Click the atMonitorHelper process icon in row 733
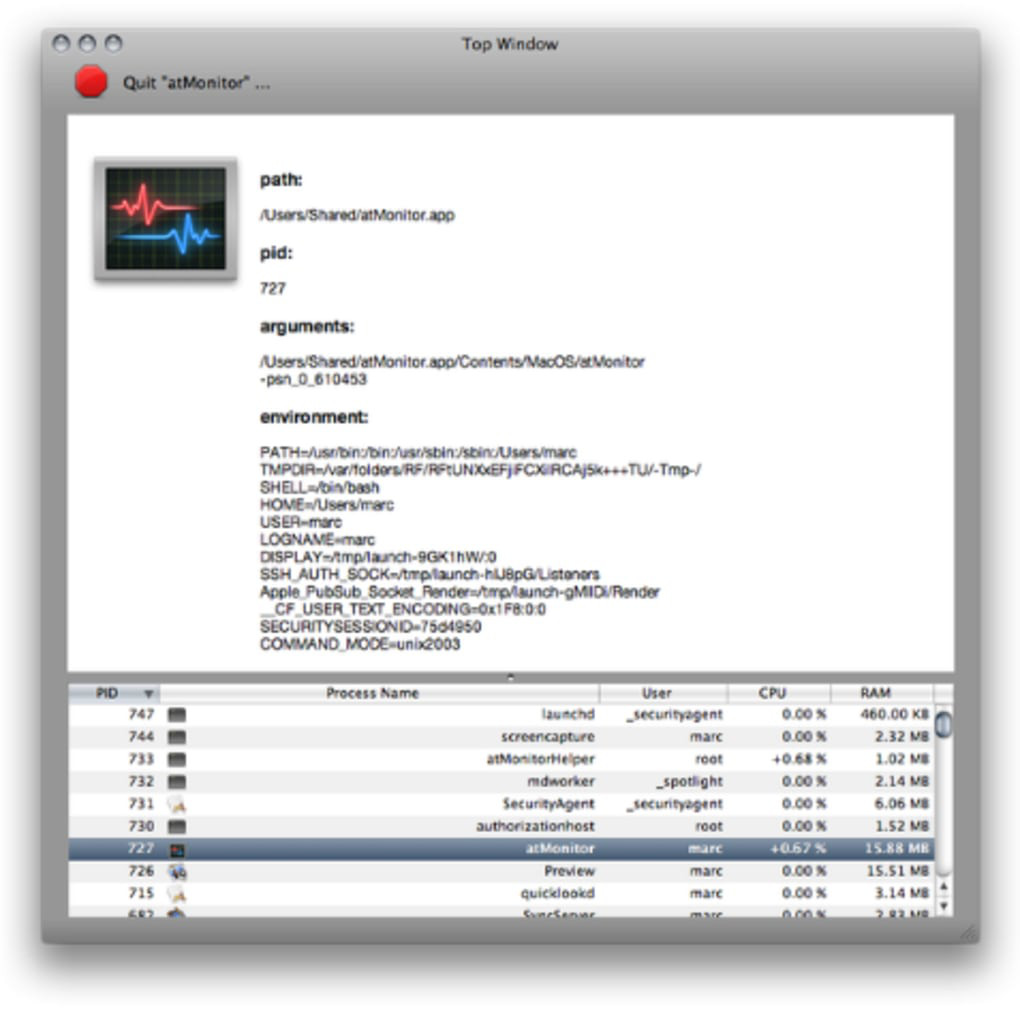Screen dimensions: 1020x1026 (177, 759)
